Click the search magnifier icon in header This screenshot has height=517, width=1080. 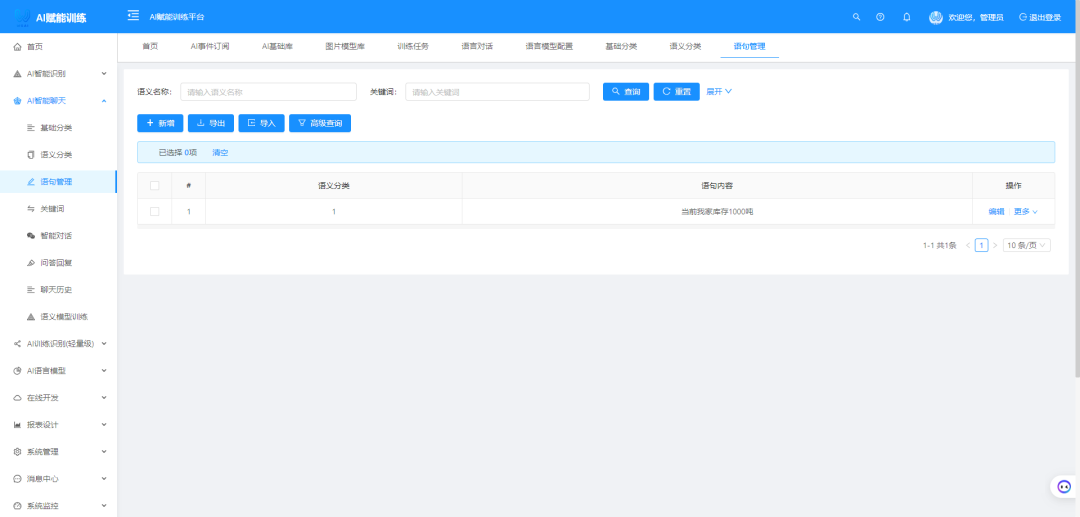click(x=856, y=17)
